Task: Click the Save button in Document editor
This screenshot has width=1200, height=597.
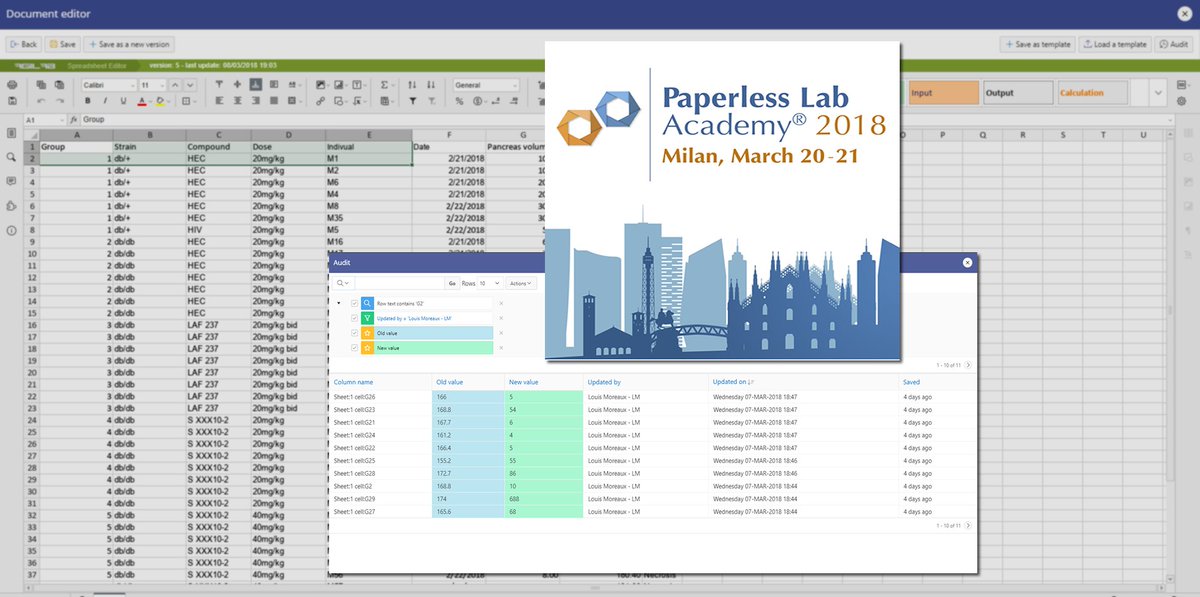Action: pyautogui.click(x=62, y=44)
